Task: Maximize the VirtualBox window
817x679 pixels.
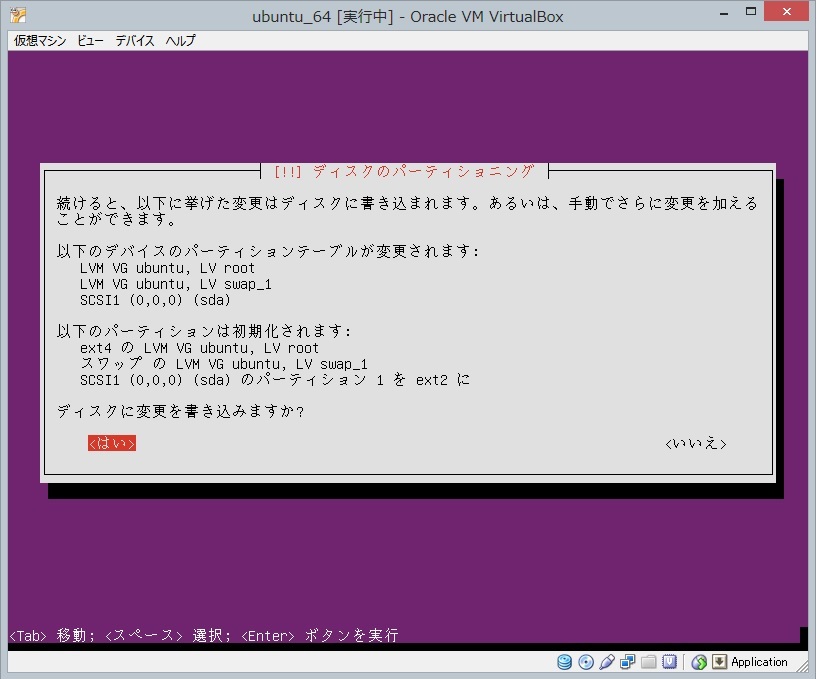Action: pyautogui.click(x=750, y=11)
